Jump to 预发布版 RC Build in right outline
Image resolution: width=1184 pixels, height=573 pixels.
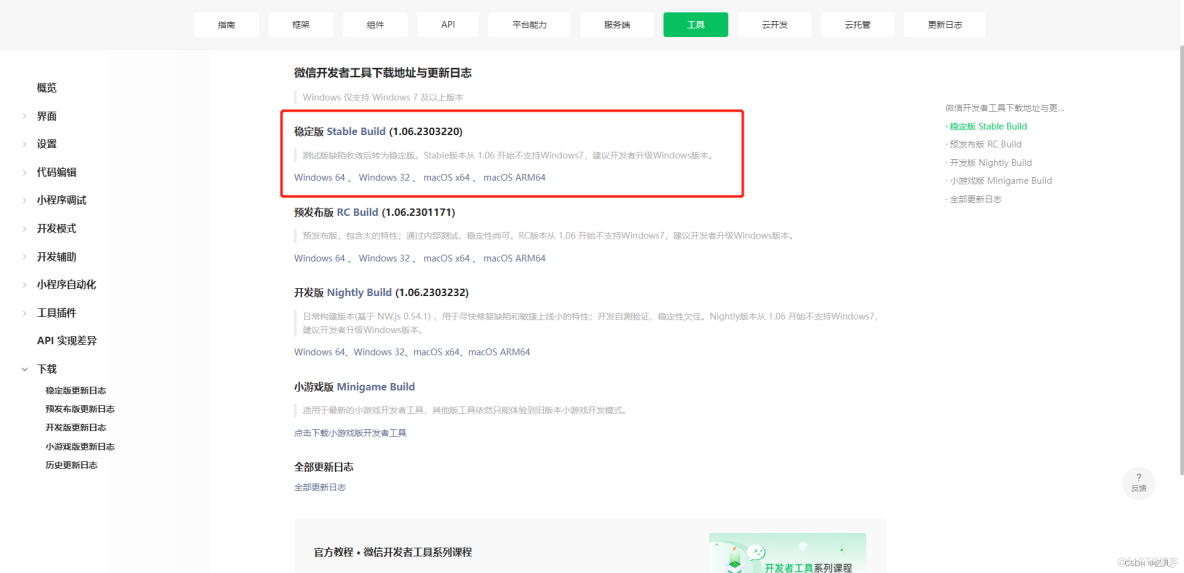pyautogui.click(x=983, y=144)
